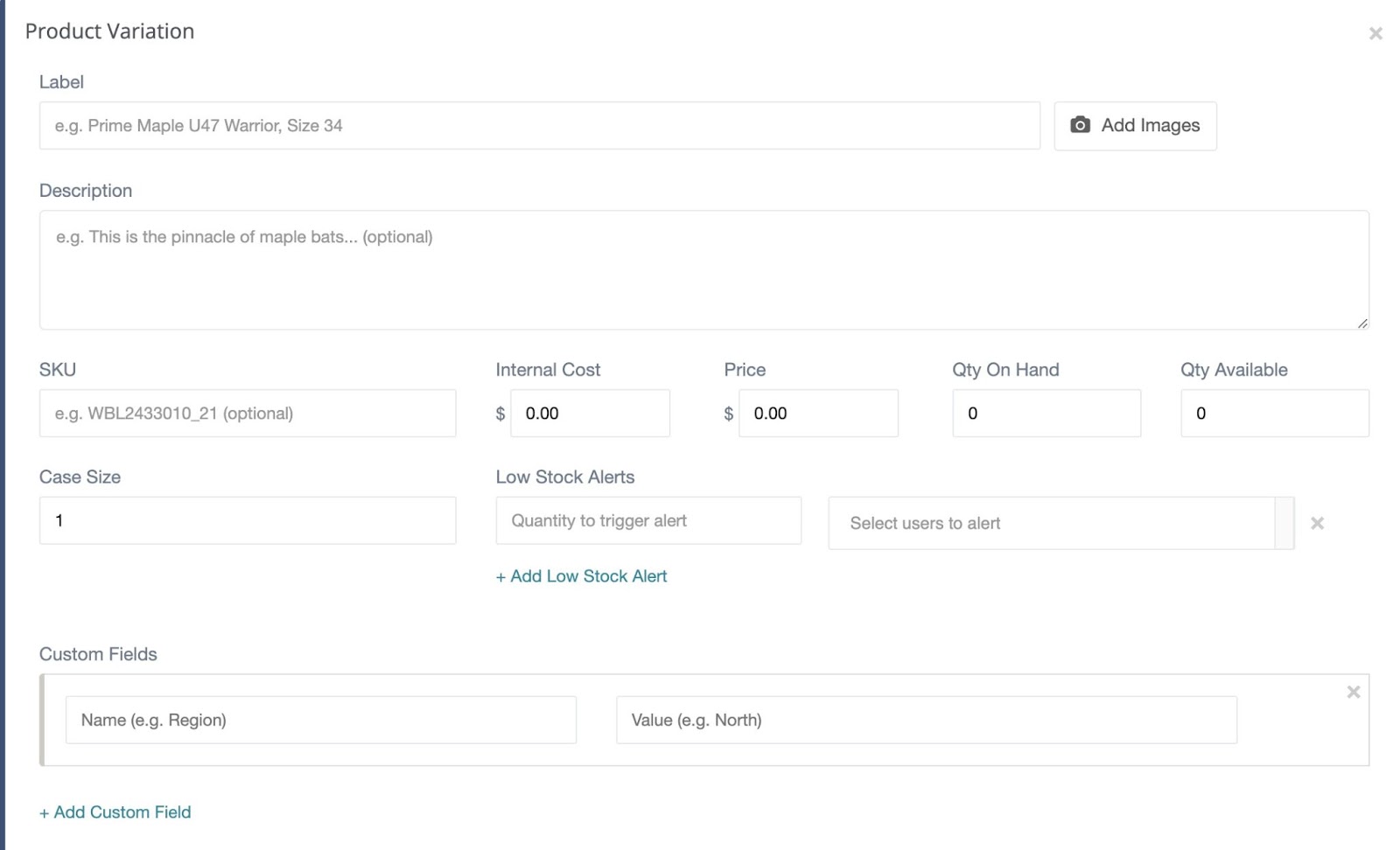Select the Internal Cost field
The image size is (1400, 850).
[590, 413]
